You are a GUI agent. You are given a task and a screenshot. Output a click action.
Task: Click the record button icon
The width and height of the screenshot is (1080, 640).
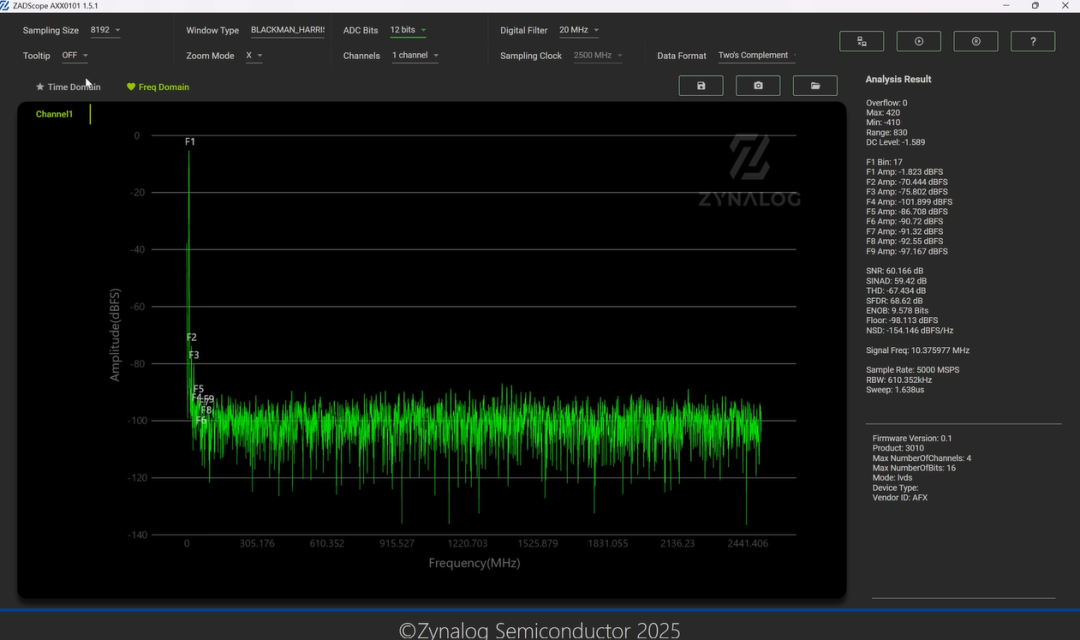click(x=976, y=41)
